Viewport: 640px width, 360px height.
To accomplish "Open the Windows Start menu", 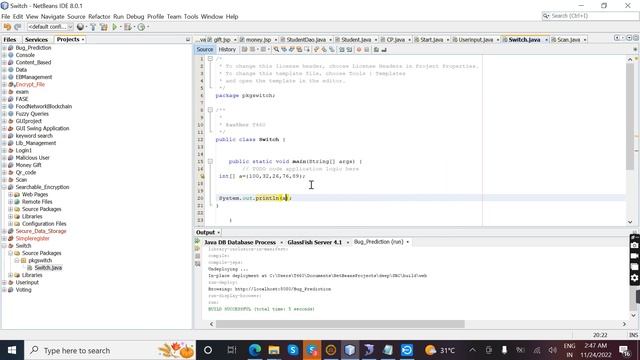I will tap(12, 350).
